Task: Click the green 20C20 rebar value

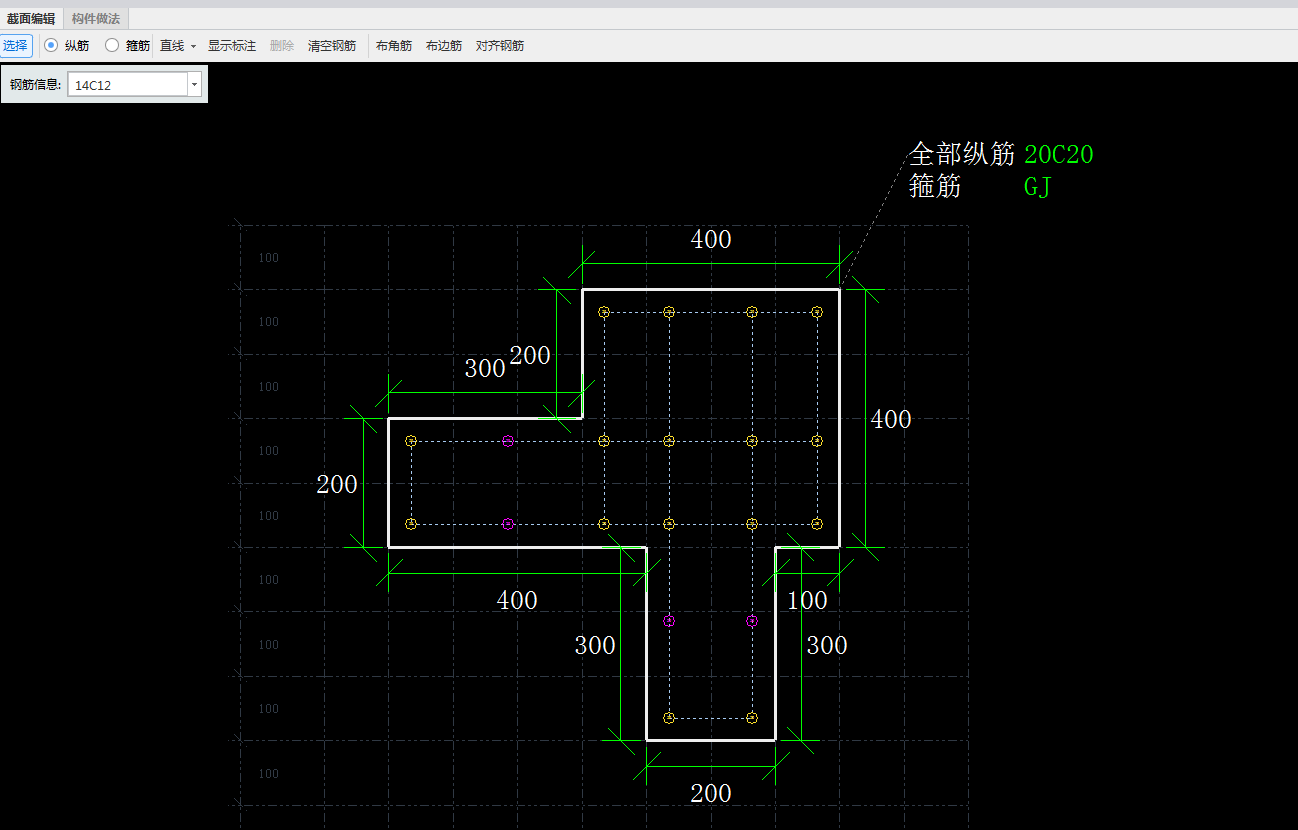Action: click(1059, 155)
